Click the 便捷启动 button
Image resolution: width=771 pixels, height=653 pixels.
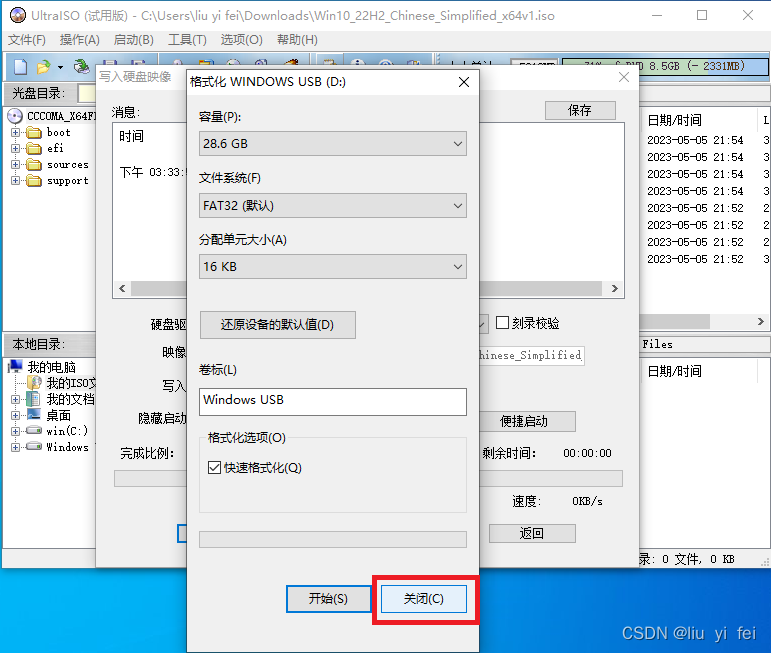526,421
